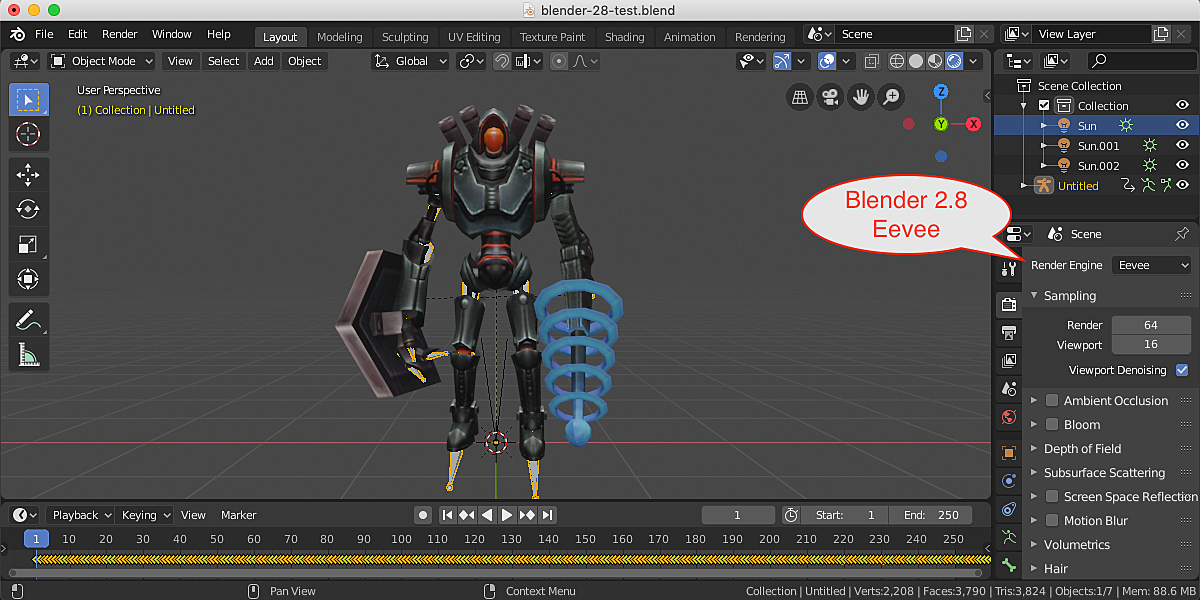Hide Sun.001 with eye icon
Viewport: 1200px width, 600px height.
coord(1182,146)
